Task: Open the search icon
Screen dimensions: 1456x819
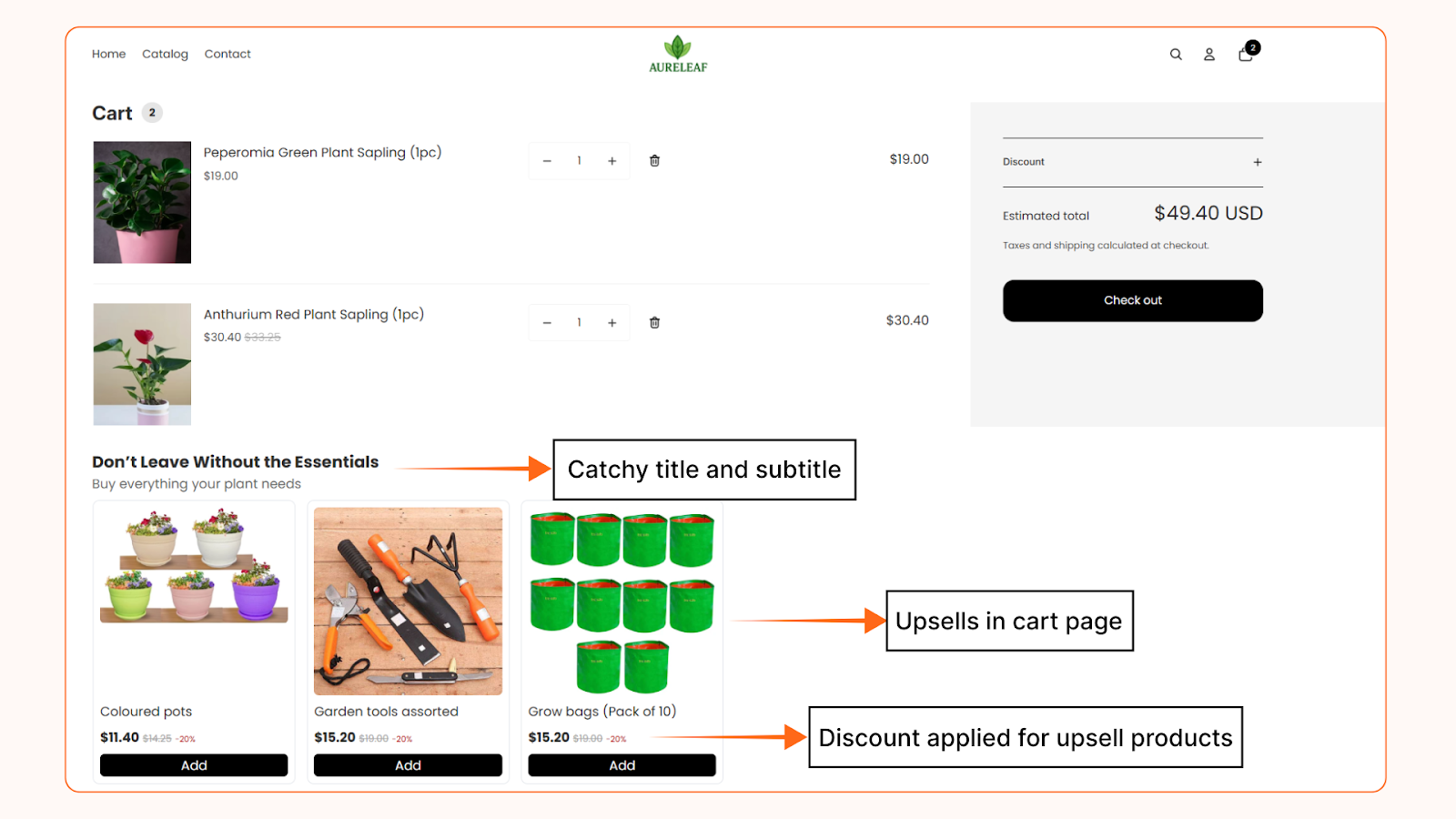Action: click(x=1176, y=54)
